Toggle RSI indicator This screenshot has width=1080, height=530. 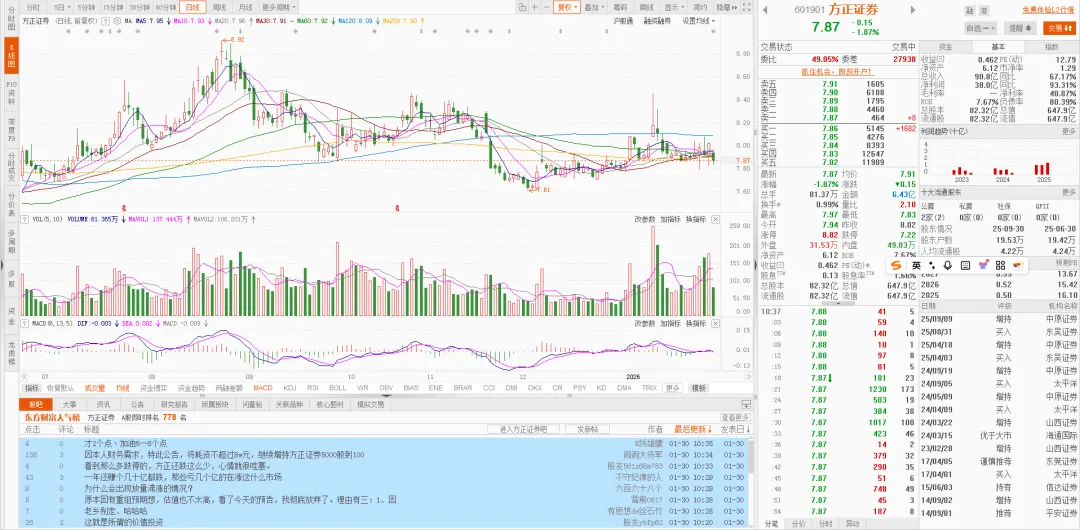pos(312,388)
